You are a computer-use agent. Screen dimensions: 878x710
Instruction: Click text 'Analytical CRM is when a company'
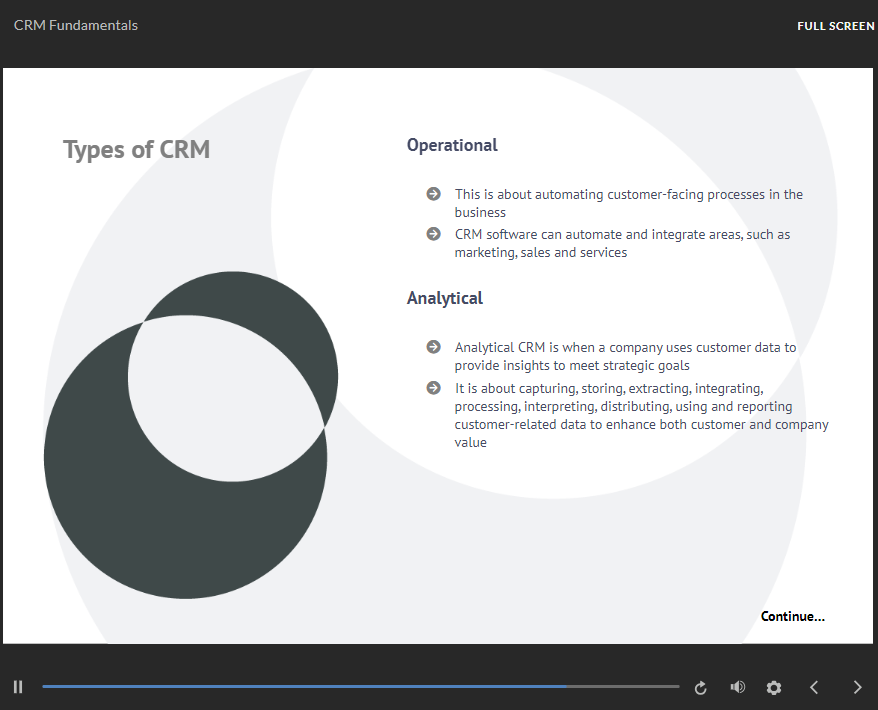625,356
